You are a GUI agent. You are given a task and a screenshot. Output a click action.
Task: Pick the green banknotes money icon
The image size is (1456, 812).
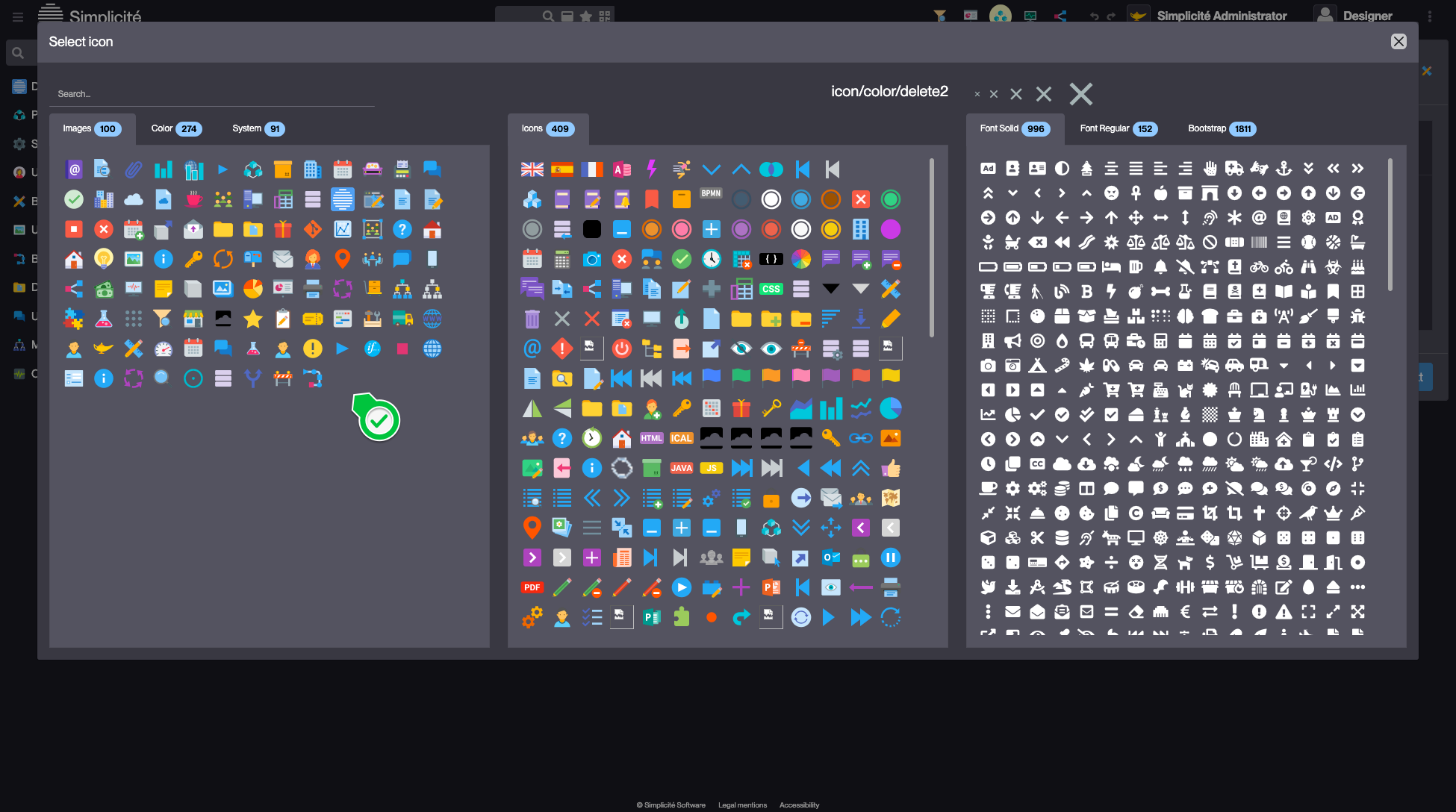click(x=104, y=289)
